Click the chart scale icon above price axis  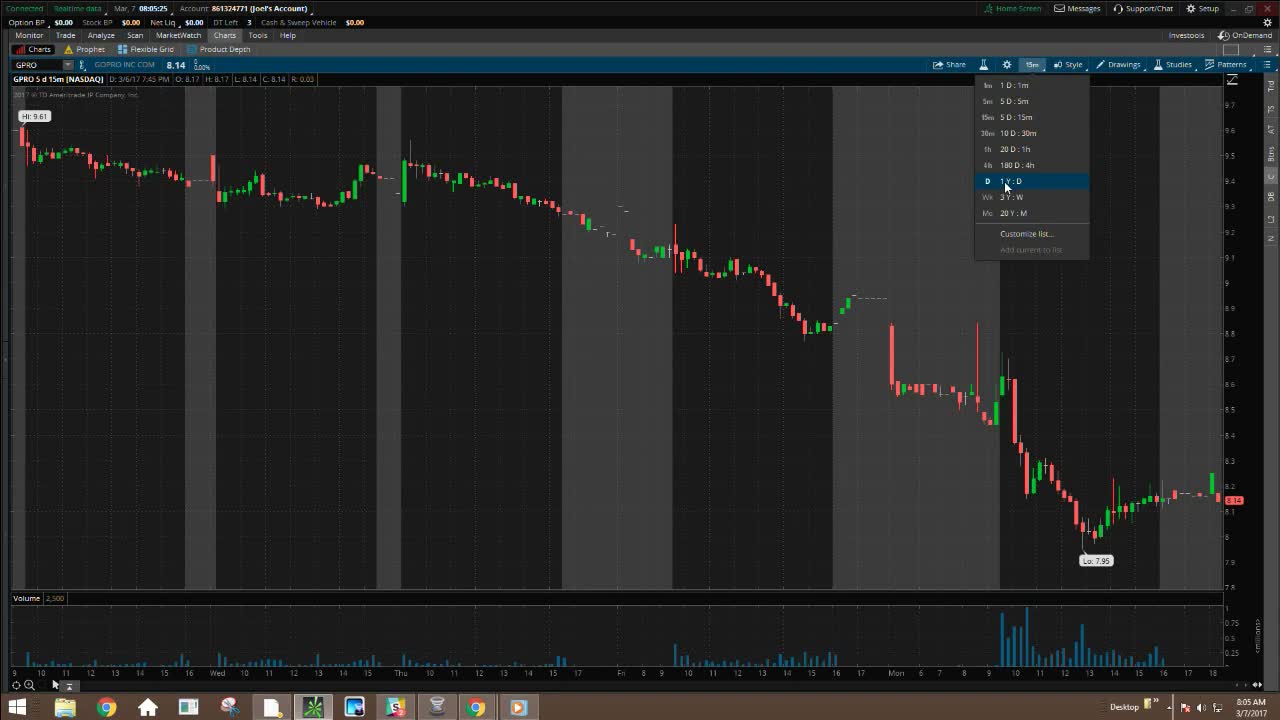1232,81
